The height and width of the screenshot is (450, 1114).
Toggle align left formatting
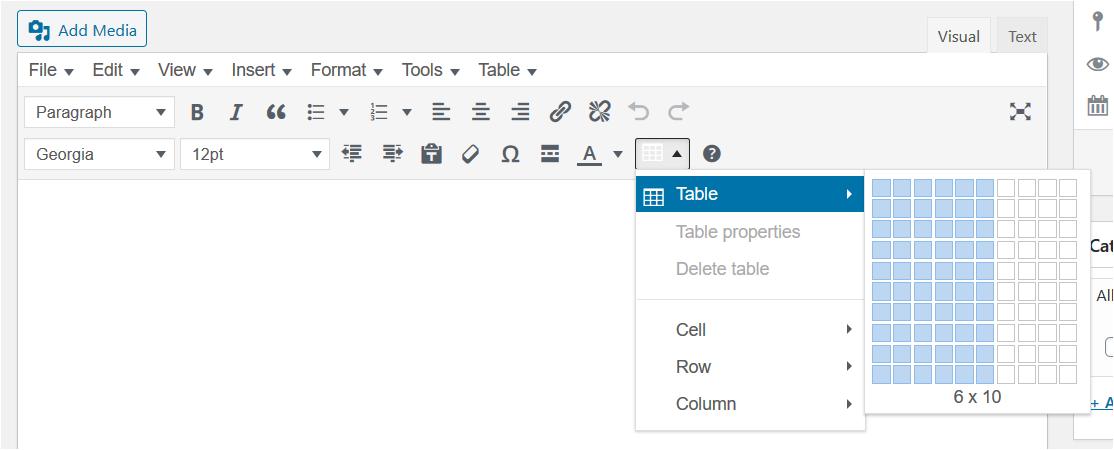pyautogui.click(x=441, y=112)
